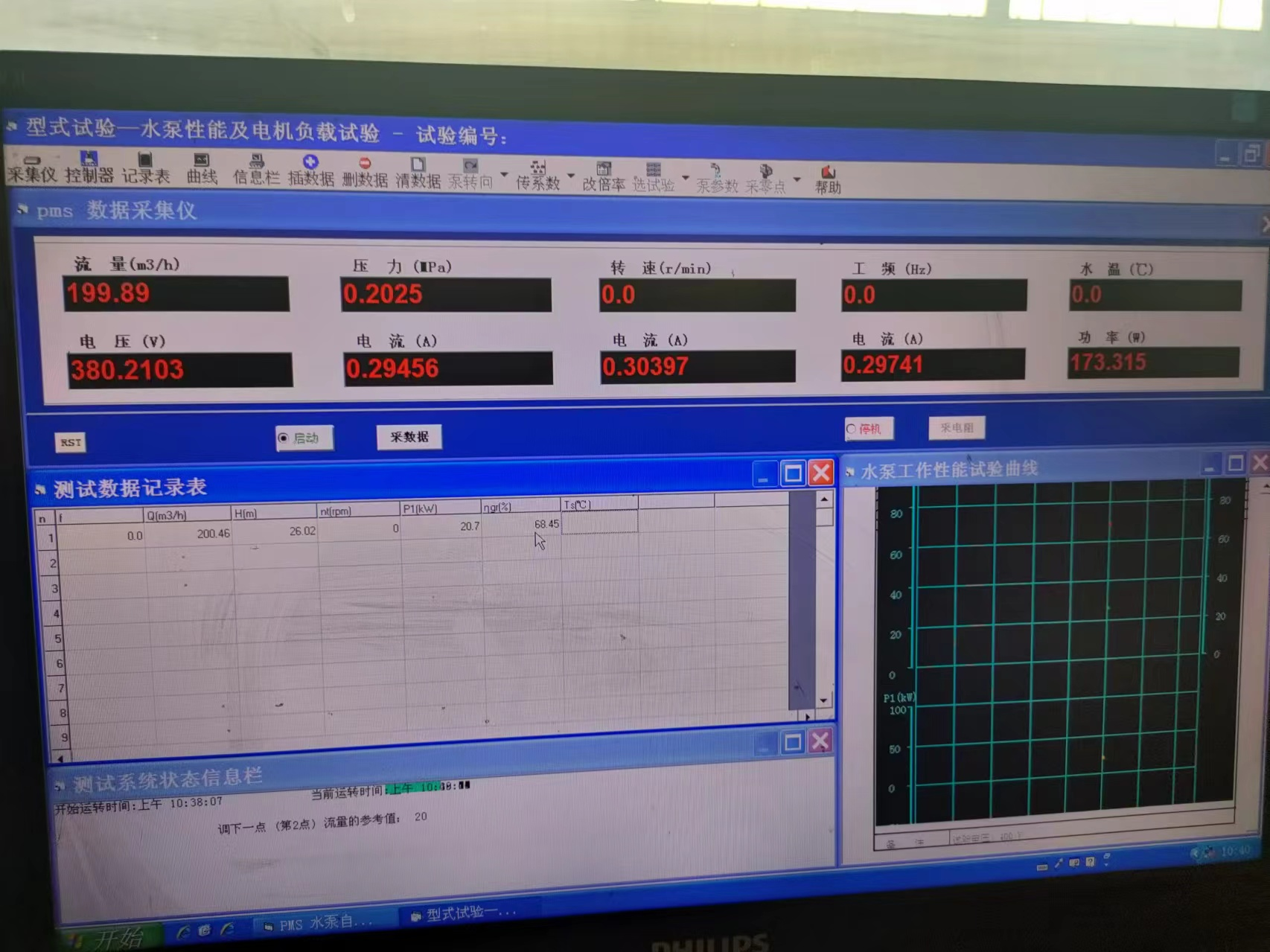Click the Ts(℃) column header
Image resolution: width=1270 pixels, height=952 pixels.
tap(599, 505)
